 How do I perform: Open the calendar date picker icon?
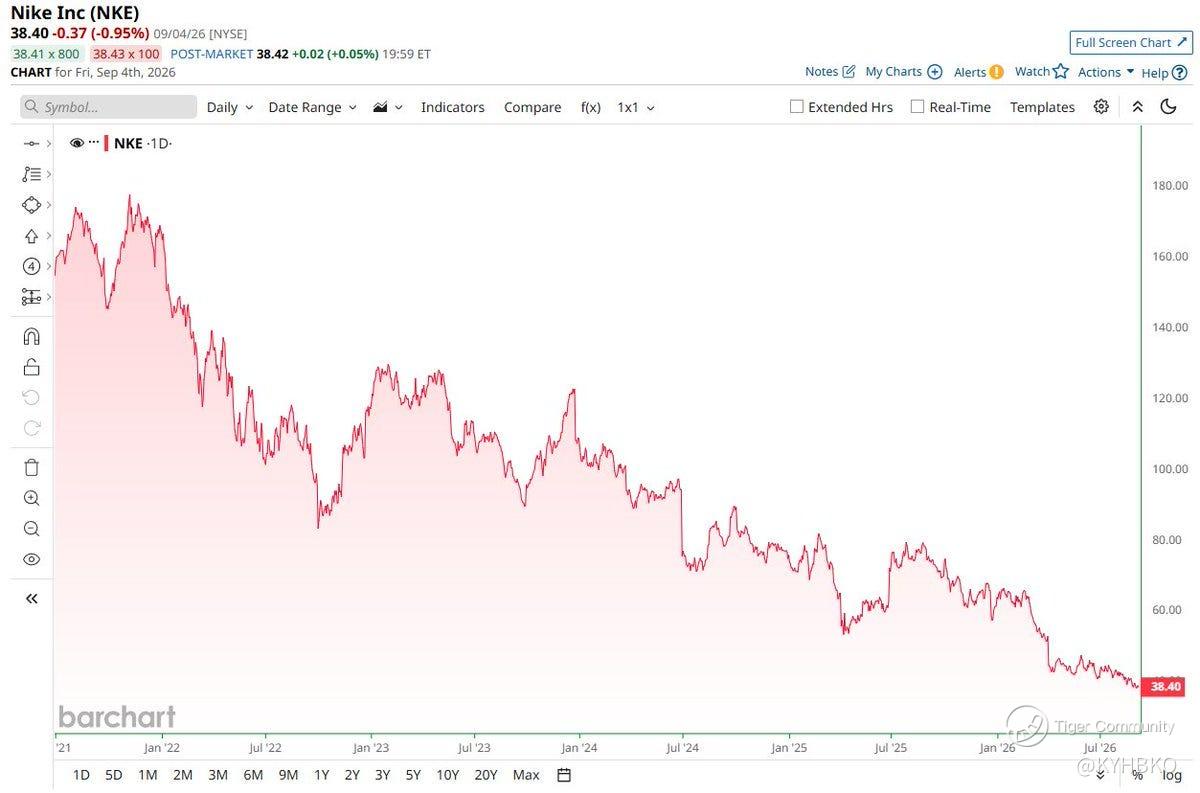564,775
